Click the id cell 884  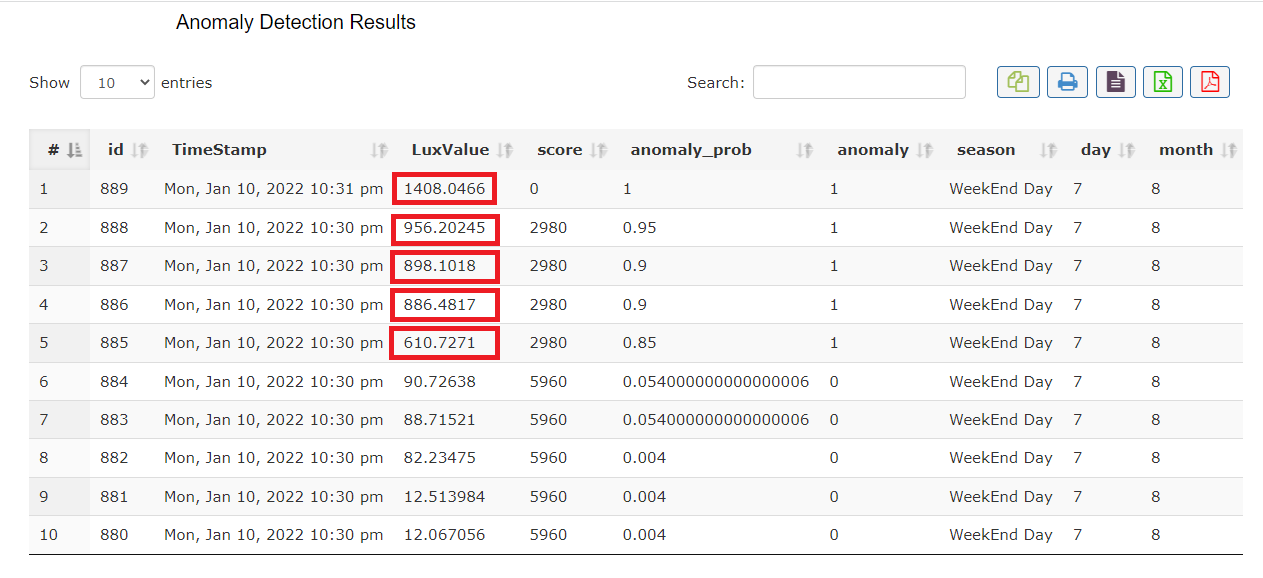pos(114,381)
